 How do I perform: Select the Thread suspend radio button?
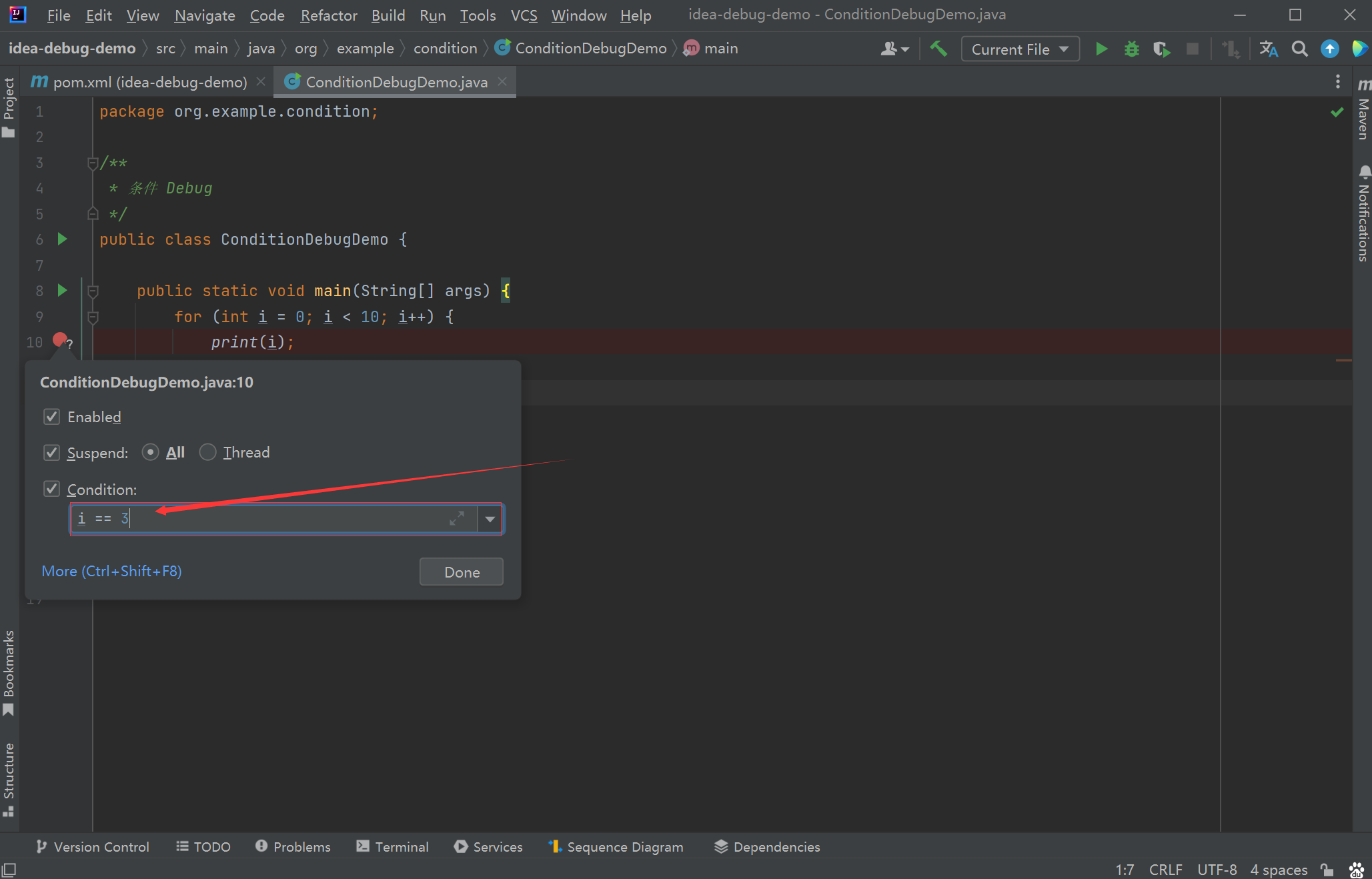(207, 452)
